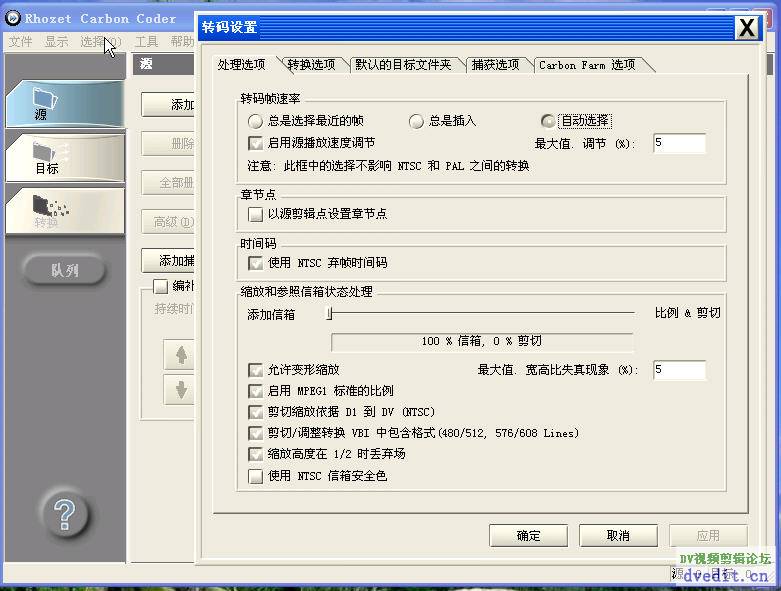Open the 选择 menu
The width and height of the screenshot is (781, 591).
(100, 42)
